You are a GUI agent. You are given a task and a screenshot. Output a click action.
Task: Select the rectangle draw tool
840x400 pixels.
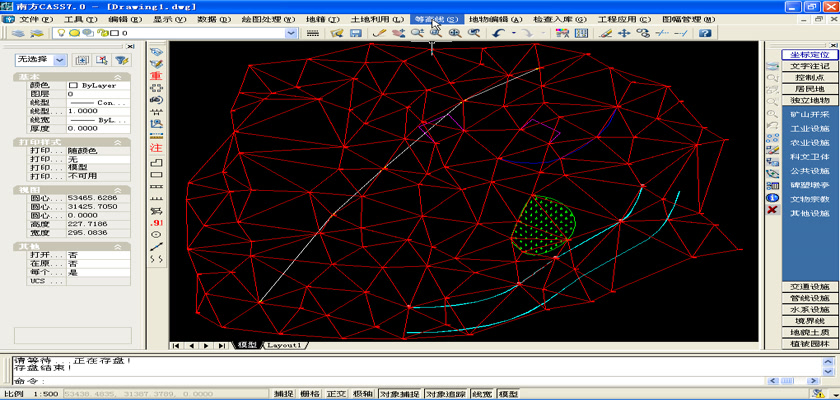[x=156, y=175]
